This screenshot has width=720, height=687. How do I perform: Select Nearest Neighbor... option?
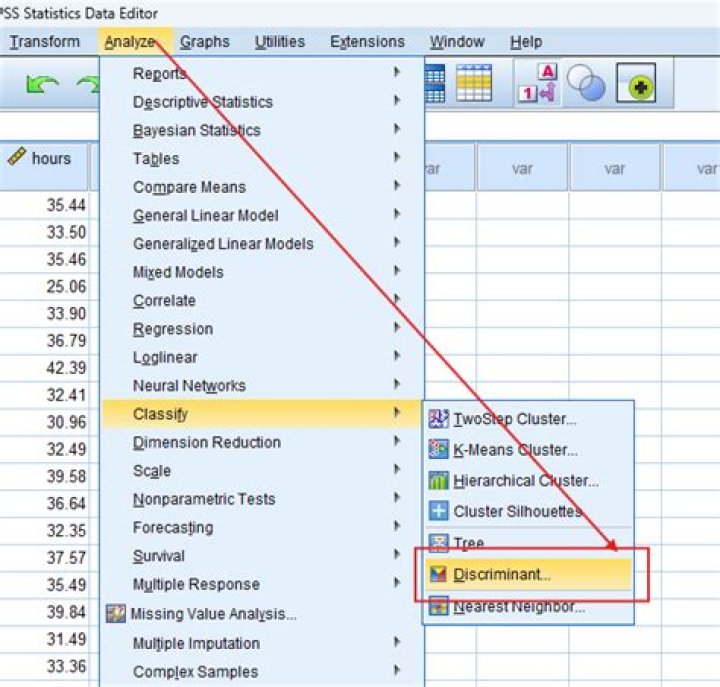pos(529,607)
